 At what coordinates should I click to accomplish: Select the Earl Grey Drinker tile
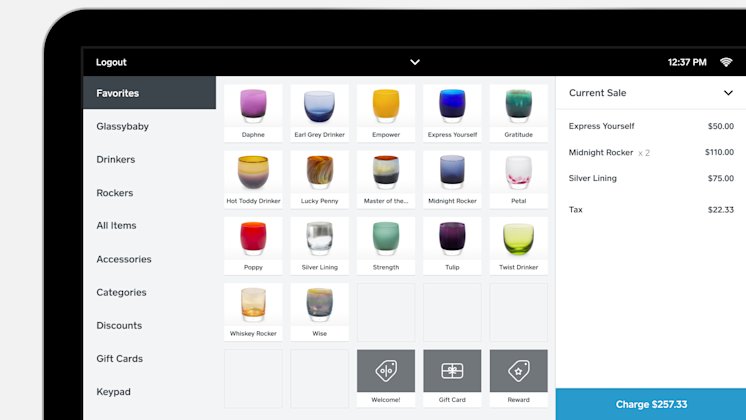click(319, 113)
